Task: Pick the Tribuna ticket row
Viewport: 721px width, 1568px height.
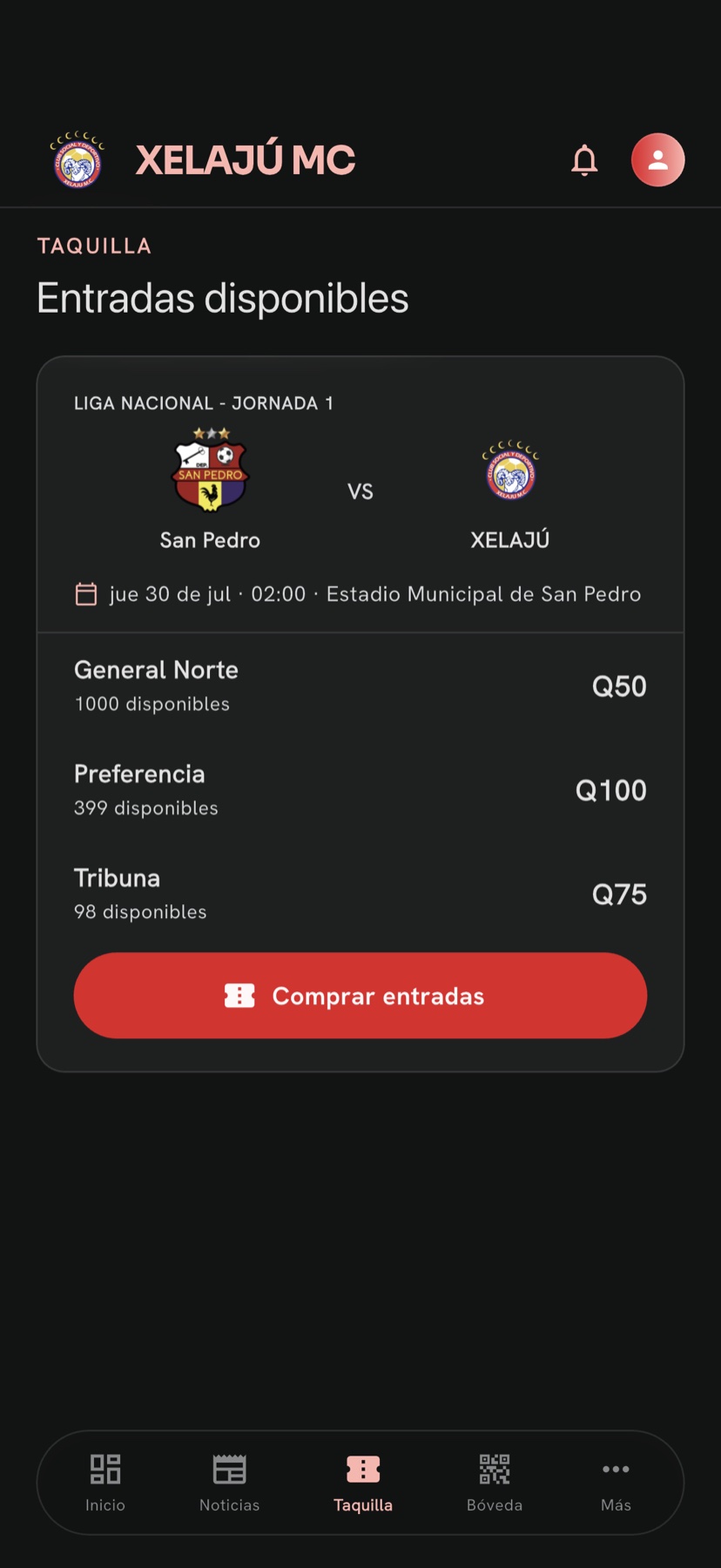Action: (x=360, y=894)
